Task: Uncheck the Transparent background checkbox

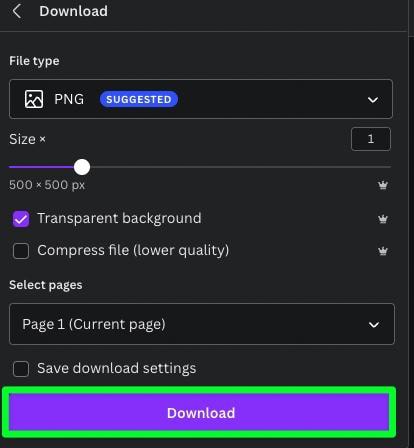Action: (21, 219)
